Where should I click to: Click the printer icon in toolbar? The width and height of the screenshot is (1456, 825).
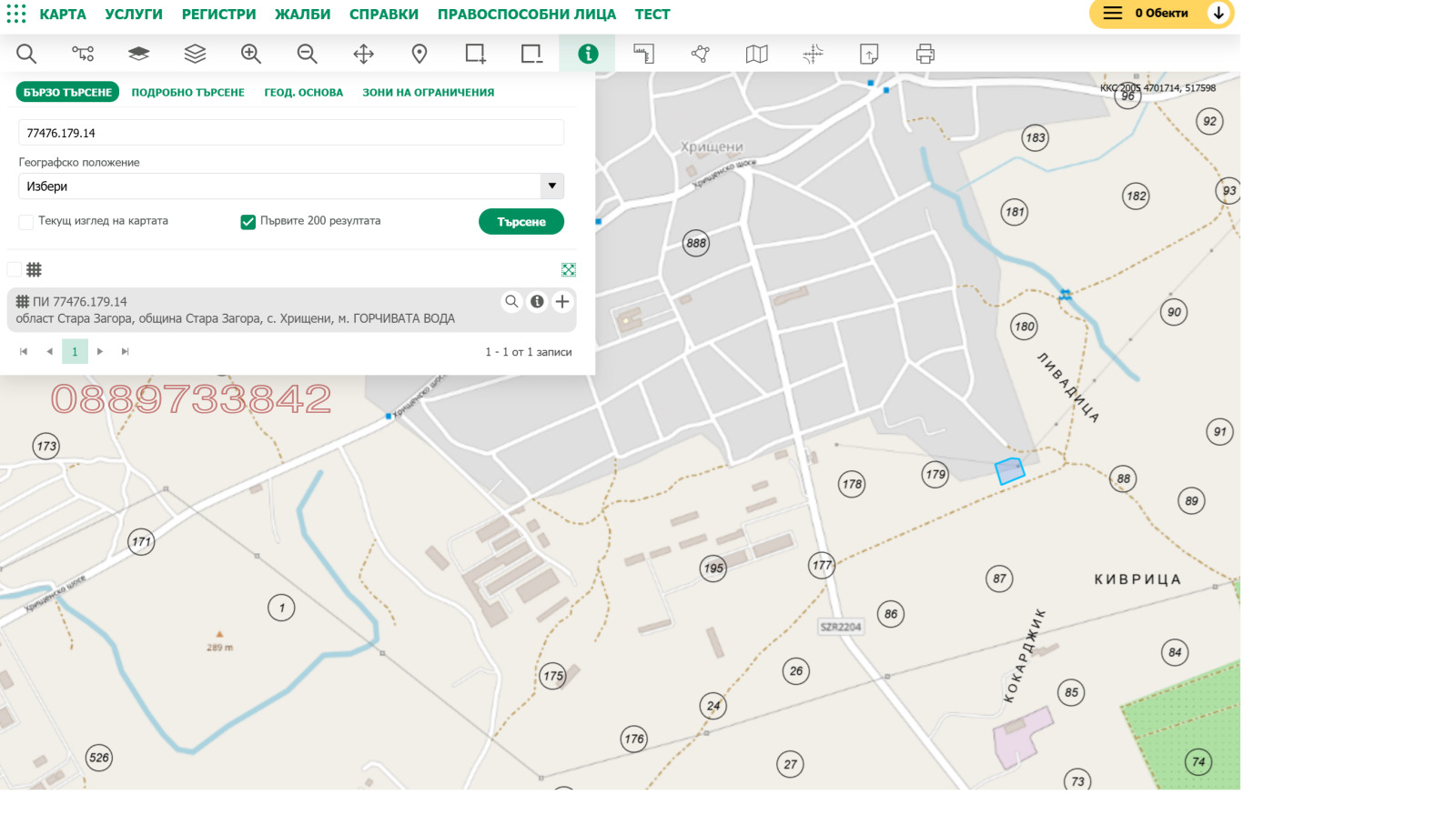(925, 54)
